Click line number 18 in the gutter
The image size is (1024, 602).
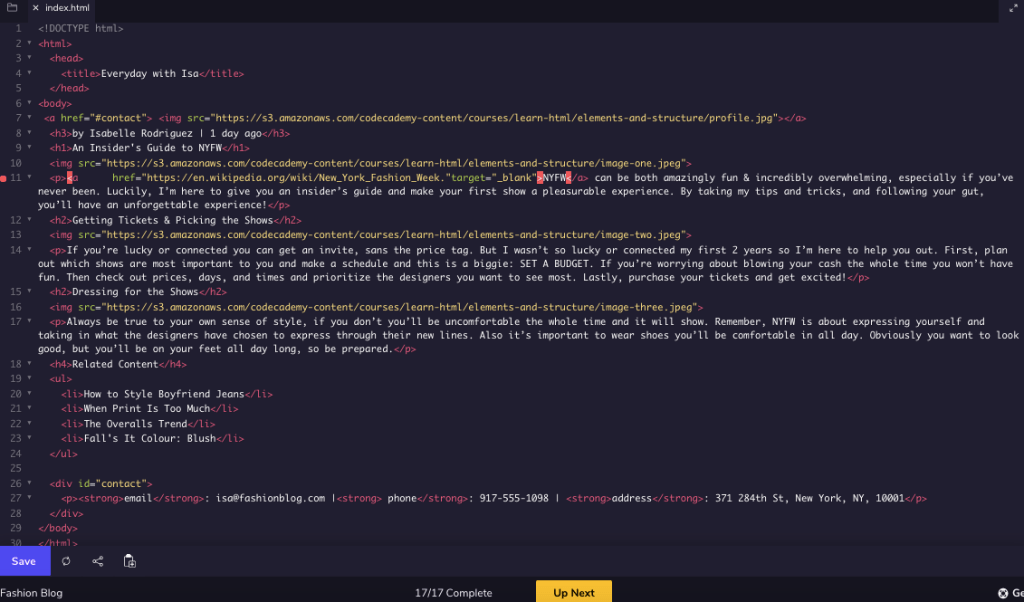coord(15,365)
